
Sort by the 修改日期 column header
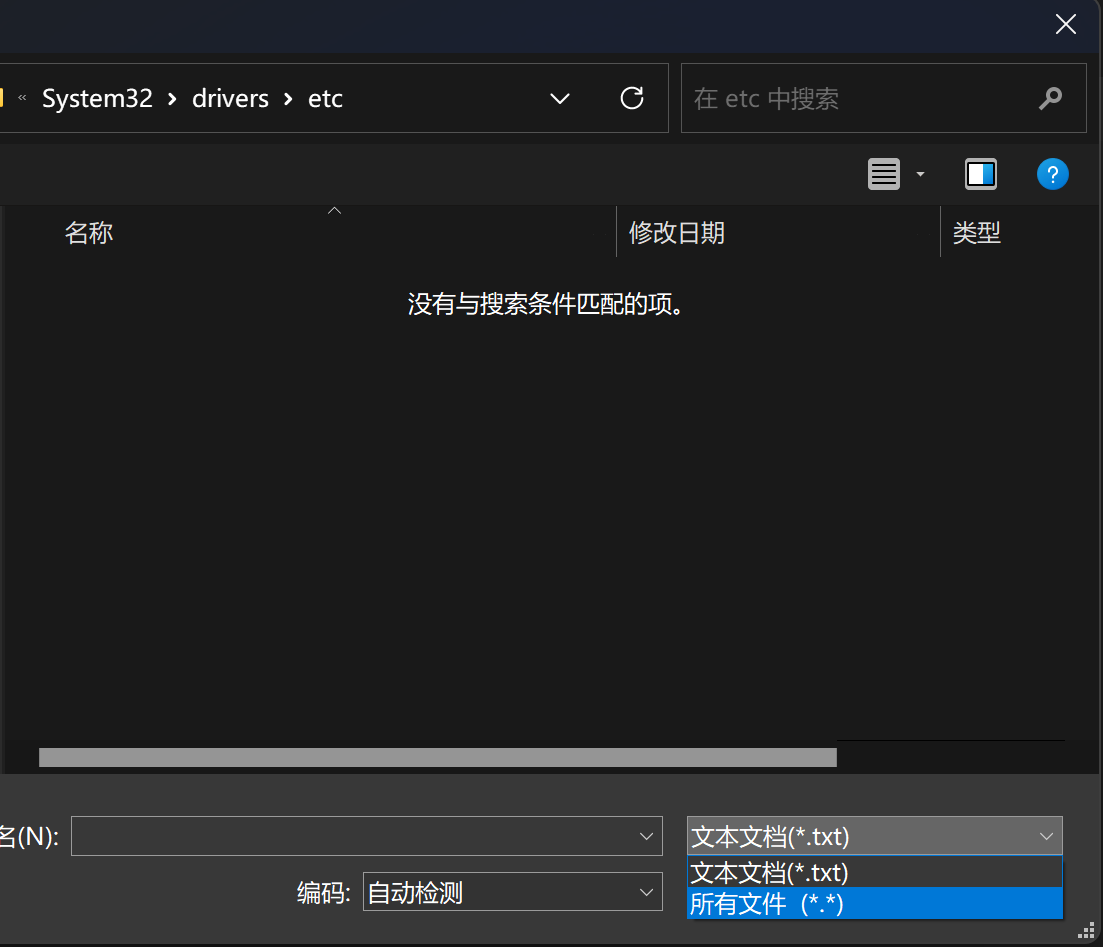[x=676, y=233]
